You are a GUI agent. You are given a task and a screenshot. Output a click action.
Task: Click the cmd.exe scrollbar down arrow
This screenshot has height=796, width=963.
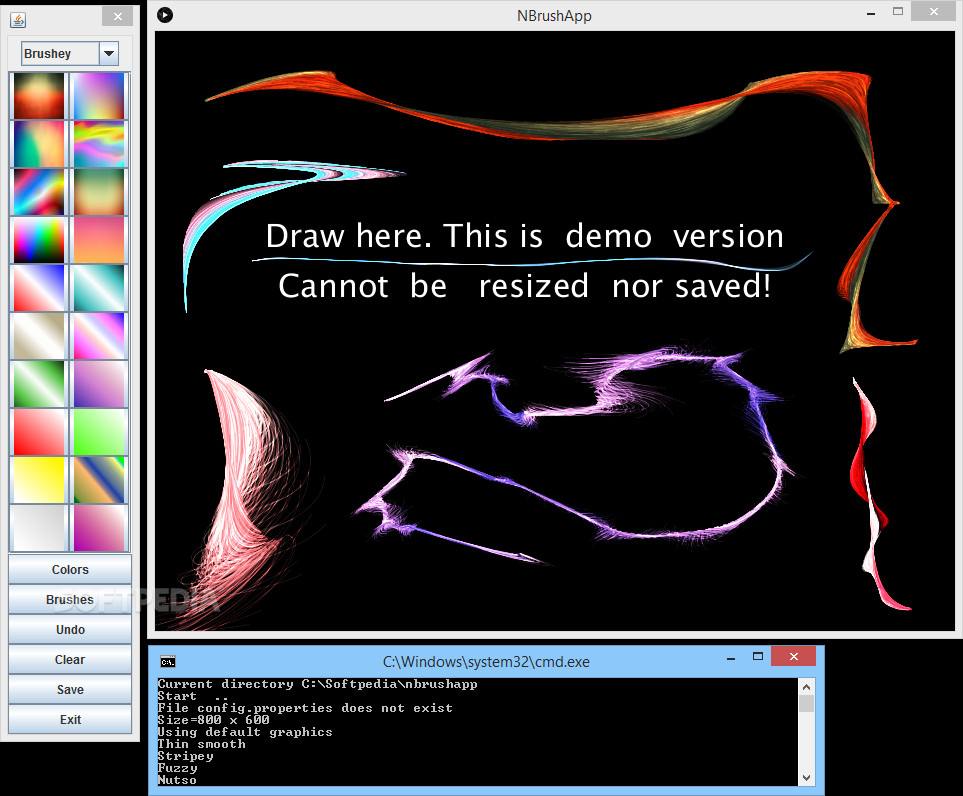(806, 778)
